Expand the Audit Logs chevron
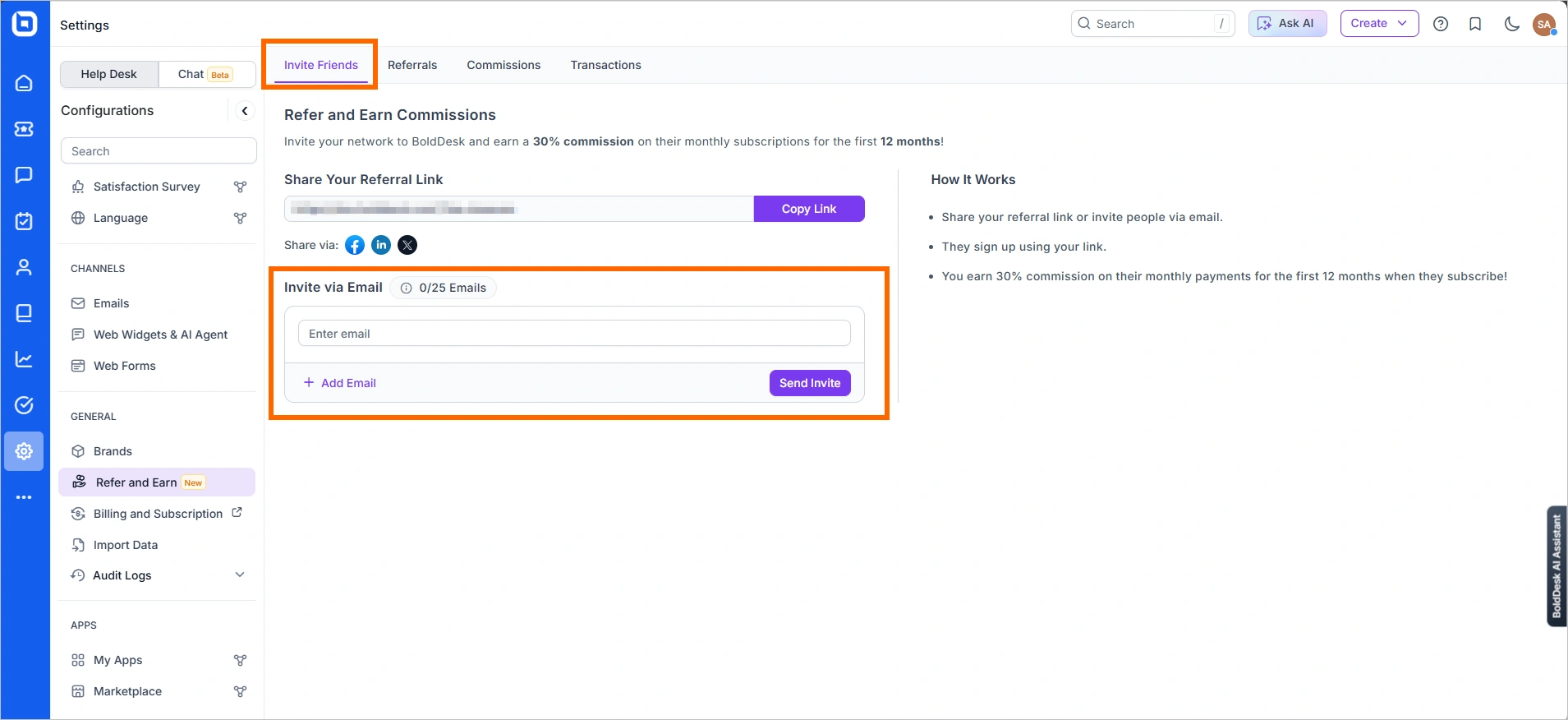1568x720 pixels. tap(240, 575)
